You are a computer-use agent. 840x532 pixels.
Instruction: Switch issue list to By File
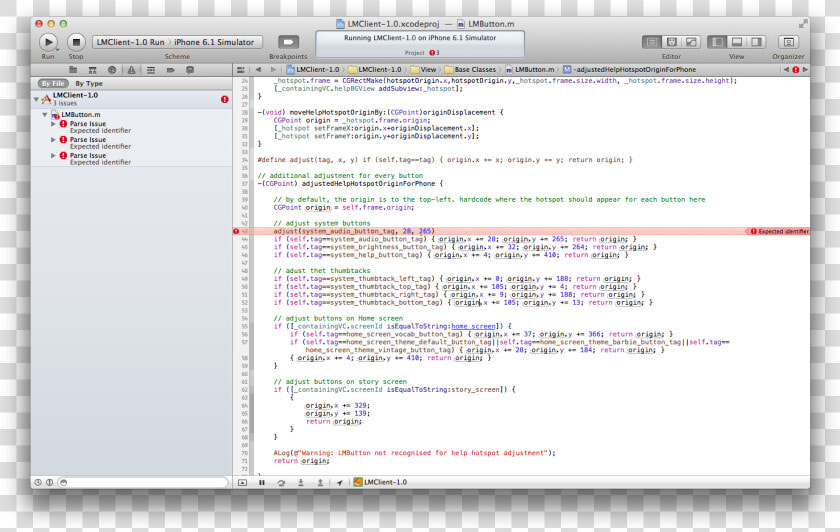[53, 84]
